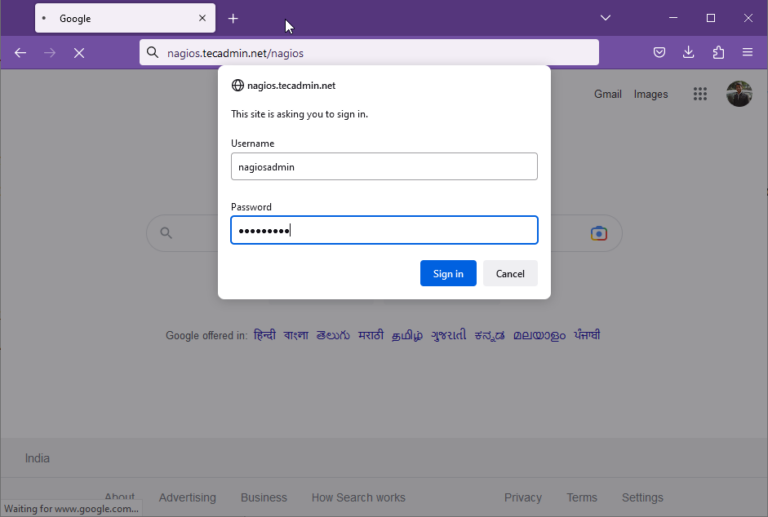
Task: Open the Pocket save icon
Action: point(660,53)
